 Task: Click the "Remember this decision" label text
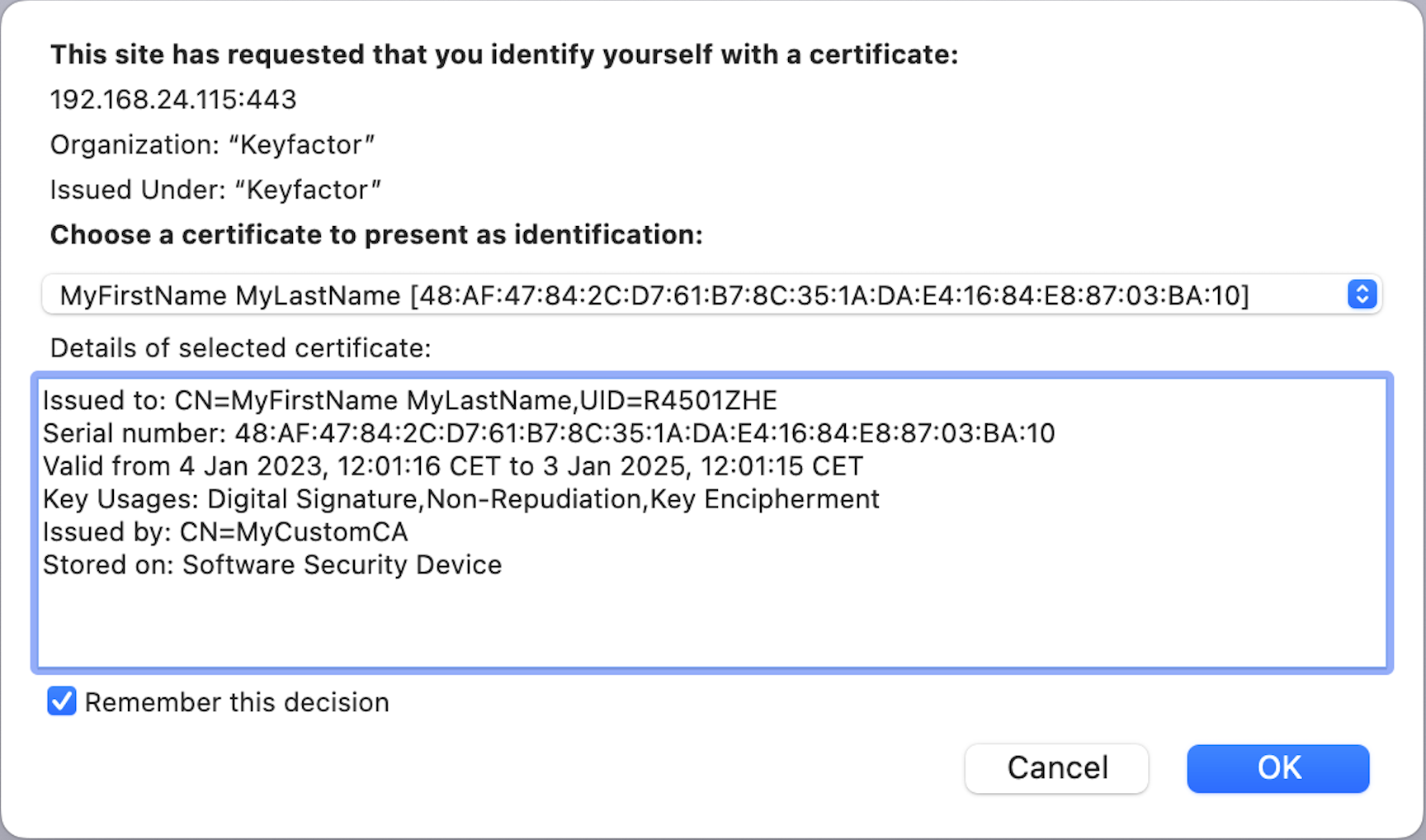(237, 702)
